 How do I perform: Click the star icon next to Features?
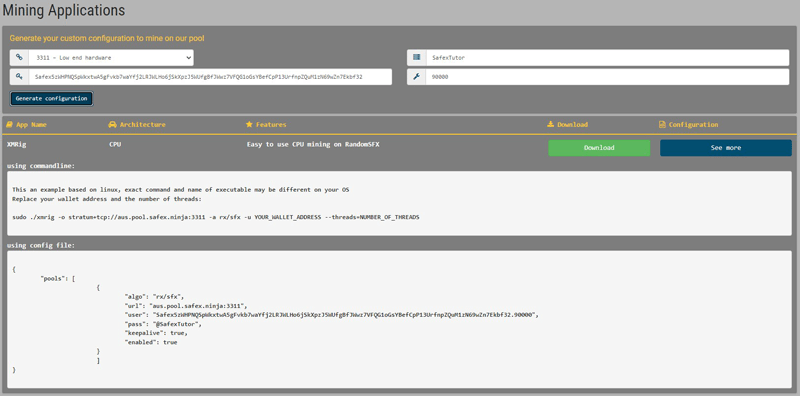point(249,125)
